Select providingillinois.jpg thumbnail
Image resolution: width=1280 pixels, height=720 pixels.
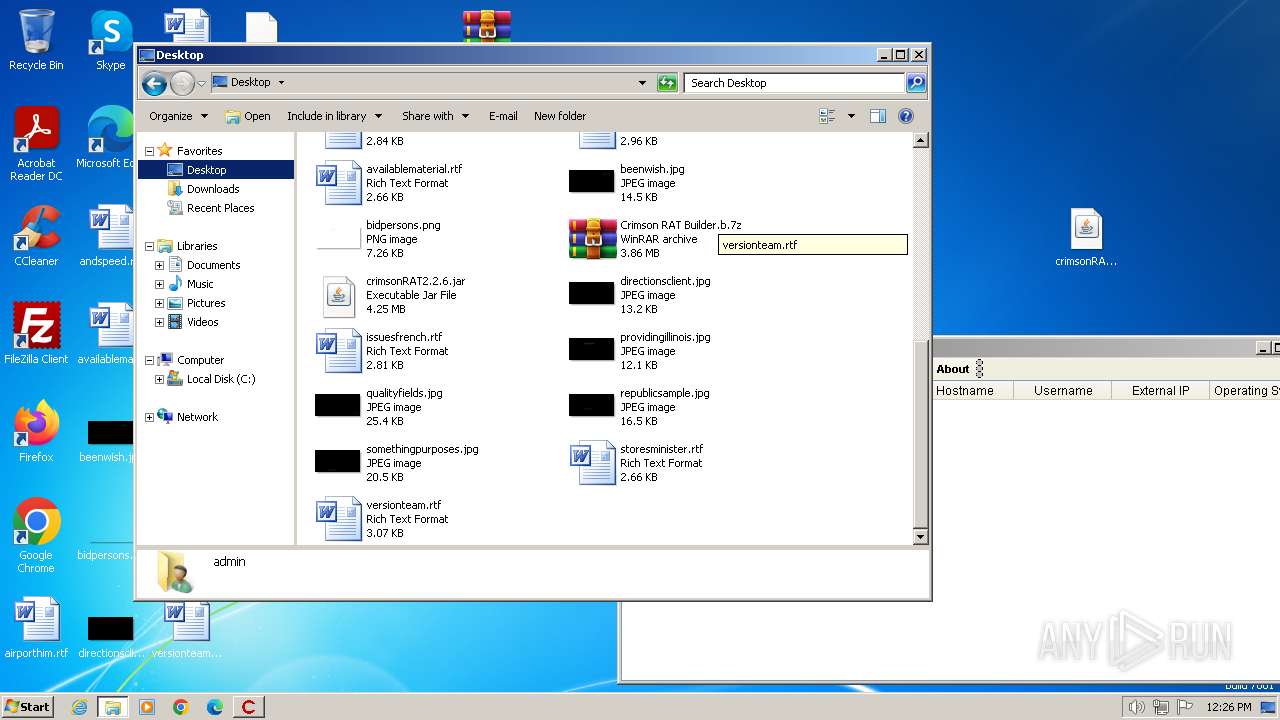tap(591, 349)
